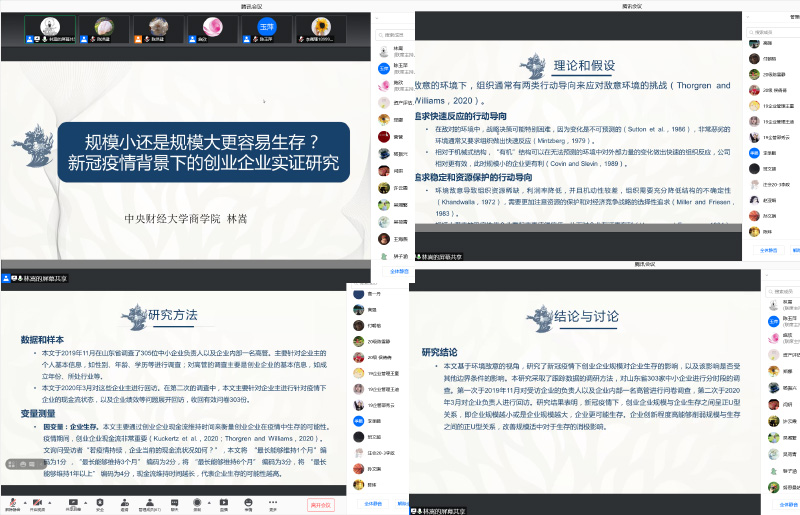Screen dimensions: 800x515
Task: Expand the arrow next to microphone icon
Action: (24, 500)
